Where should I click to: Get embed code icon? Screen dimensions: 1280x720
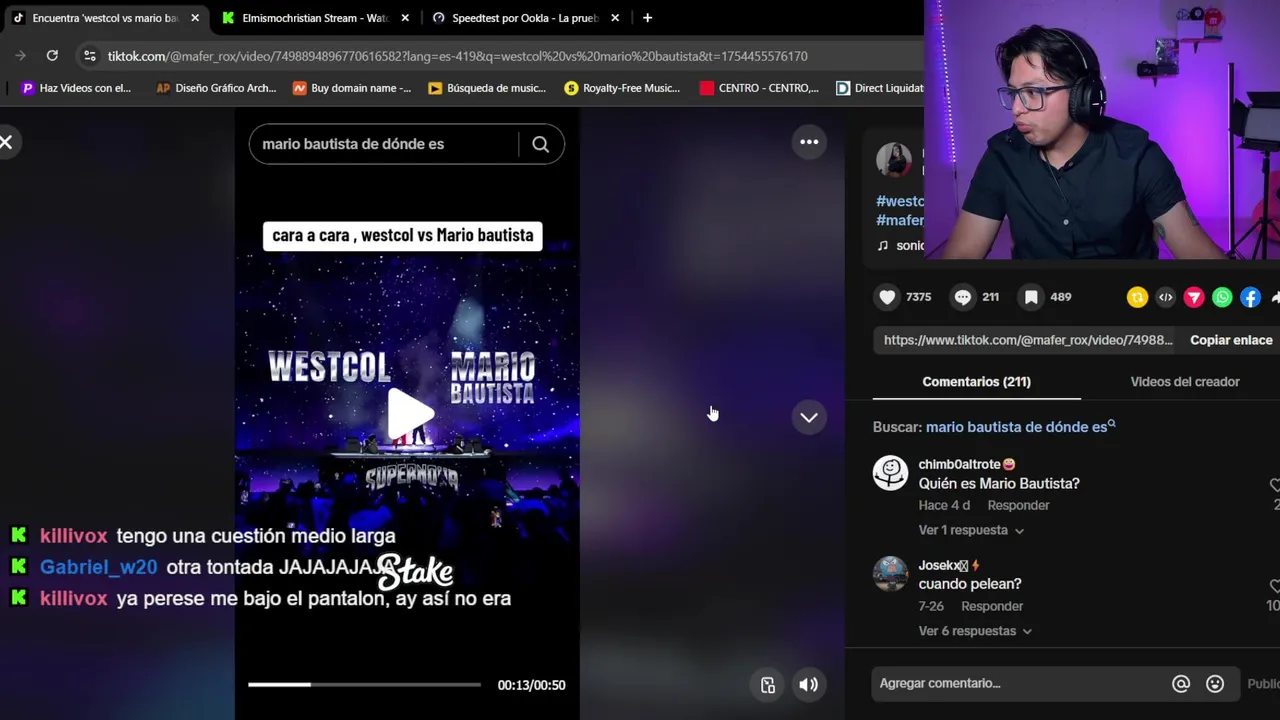point(1165,297)
